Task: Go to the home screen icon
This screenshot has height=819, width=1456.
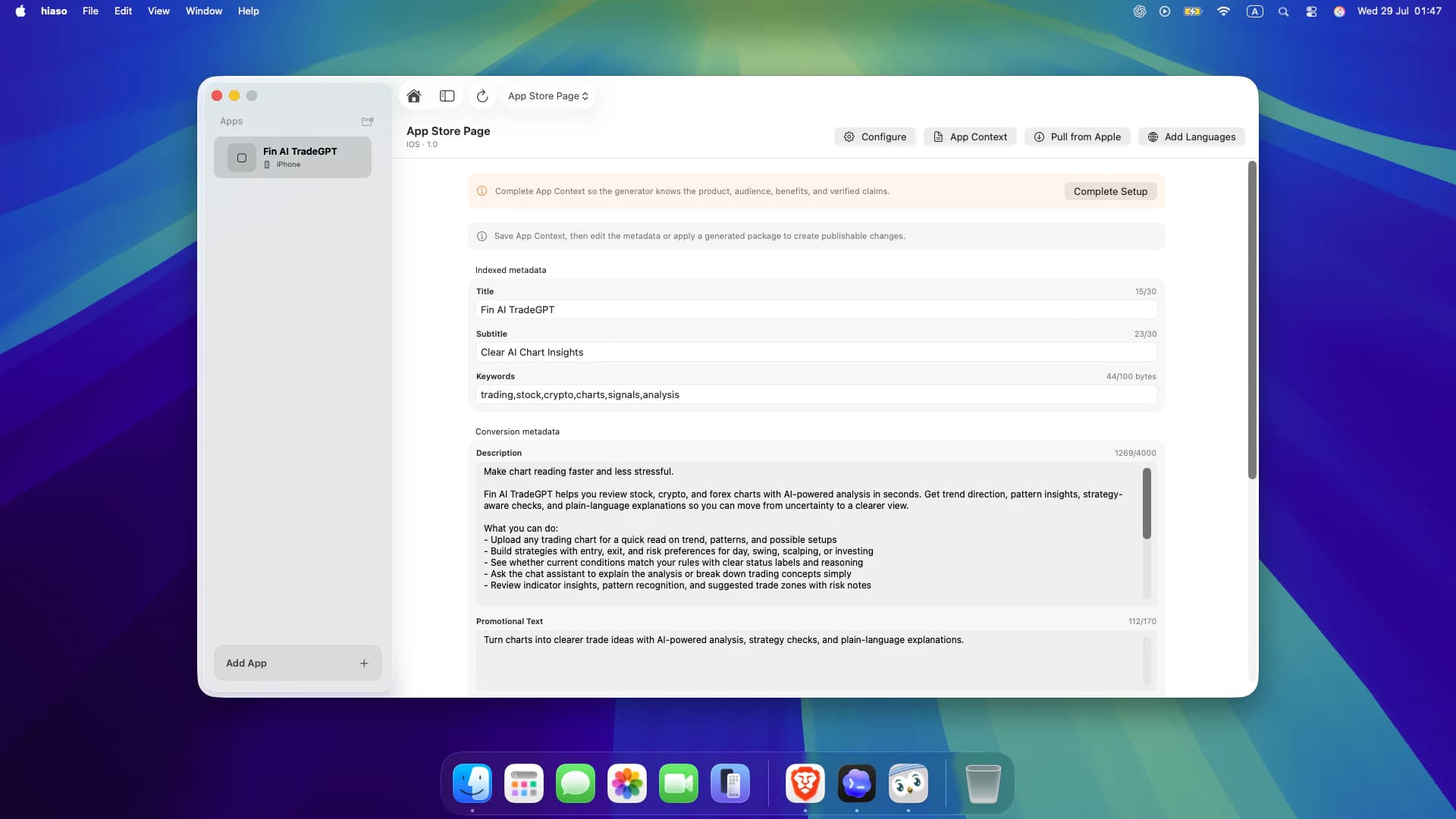Action: click(413, 96)
